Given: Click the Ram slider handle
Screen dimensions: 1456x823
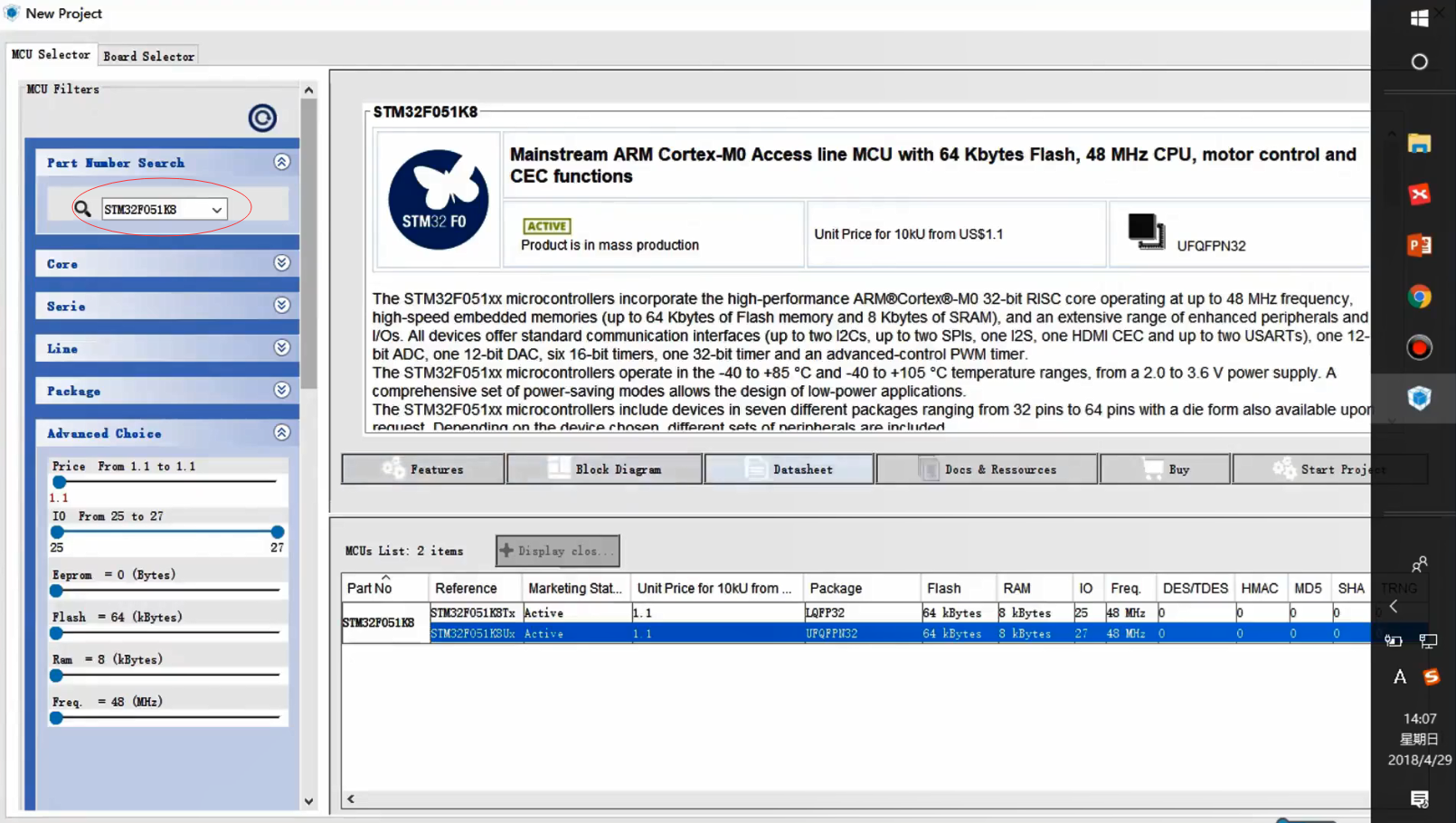Looking at the screenshot, I should [56, 676].
